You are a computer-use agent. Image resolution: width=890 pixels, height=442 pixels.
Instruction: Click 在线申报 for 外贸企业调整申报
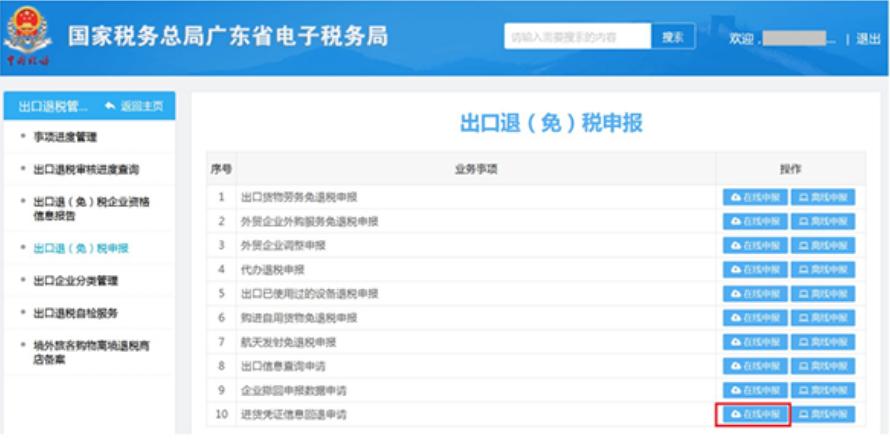[755, 246]
